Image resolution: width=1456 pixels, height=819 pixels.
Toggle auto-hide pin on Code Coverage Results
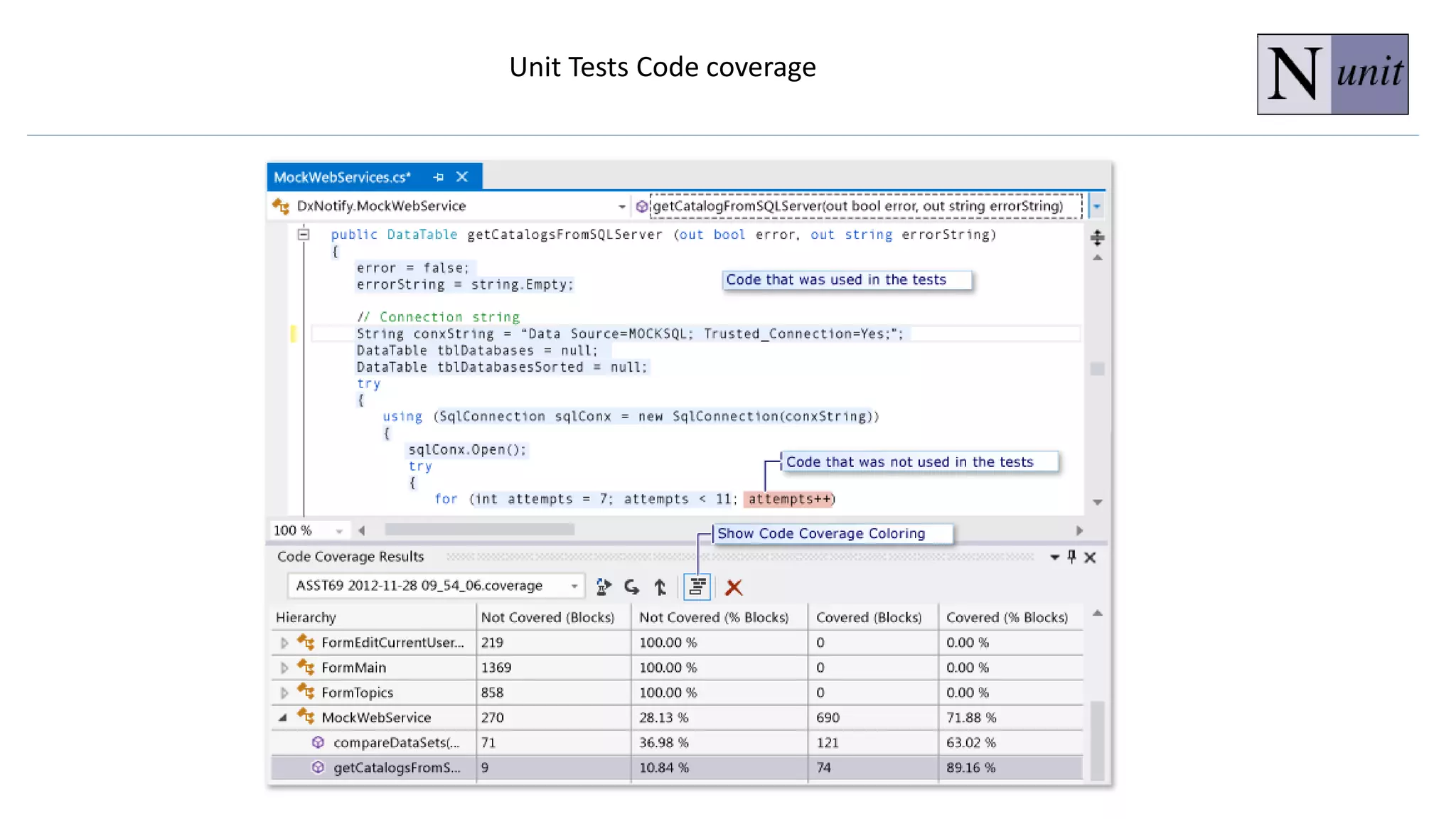(x=1071, y=557)
